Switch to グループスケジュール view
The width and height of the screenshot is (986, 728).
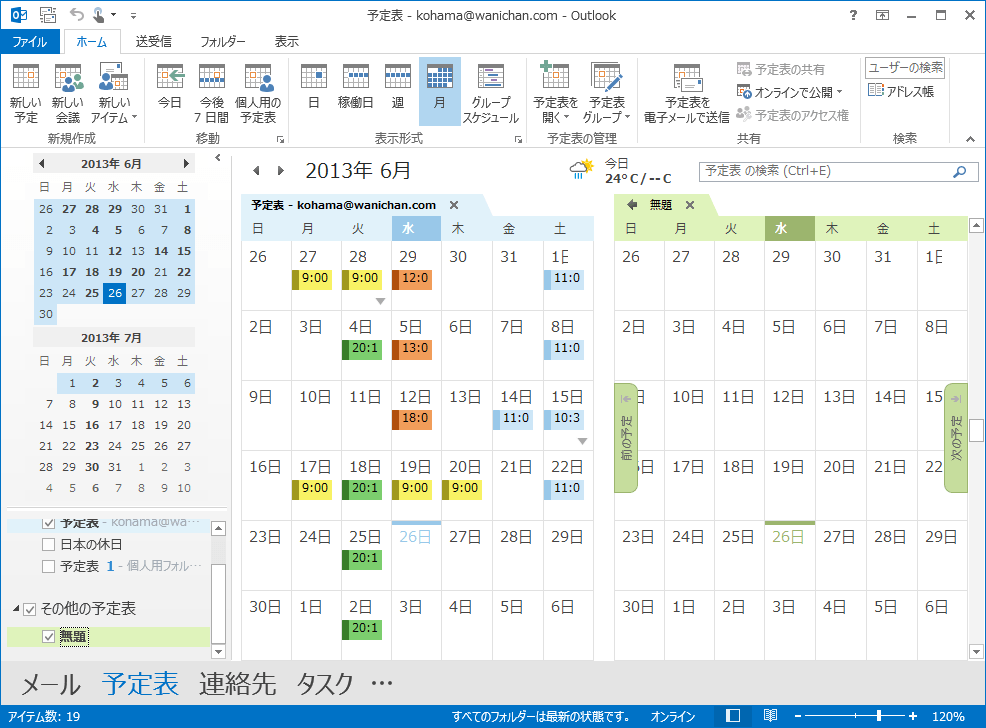pos(490,93)
